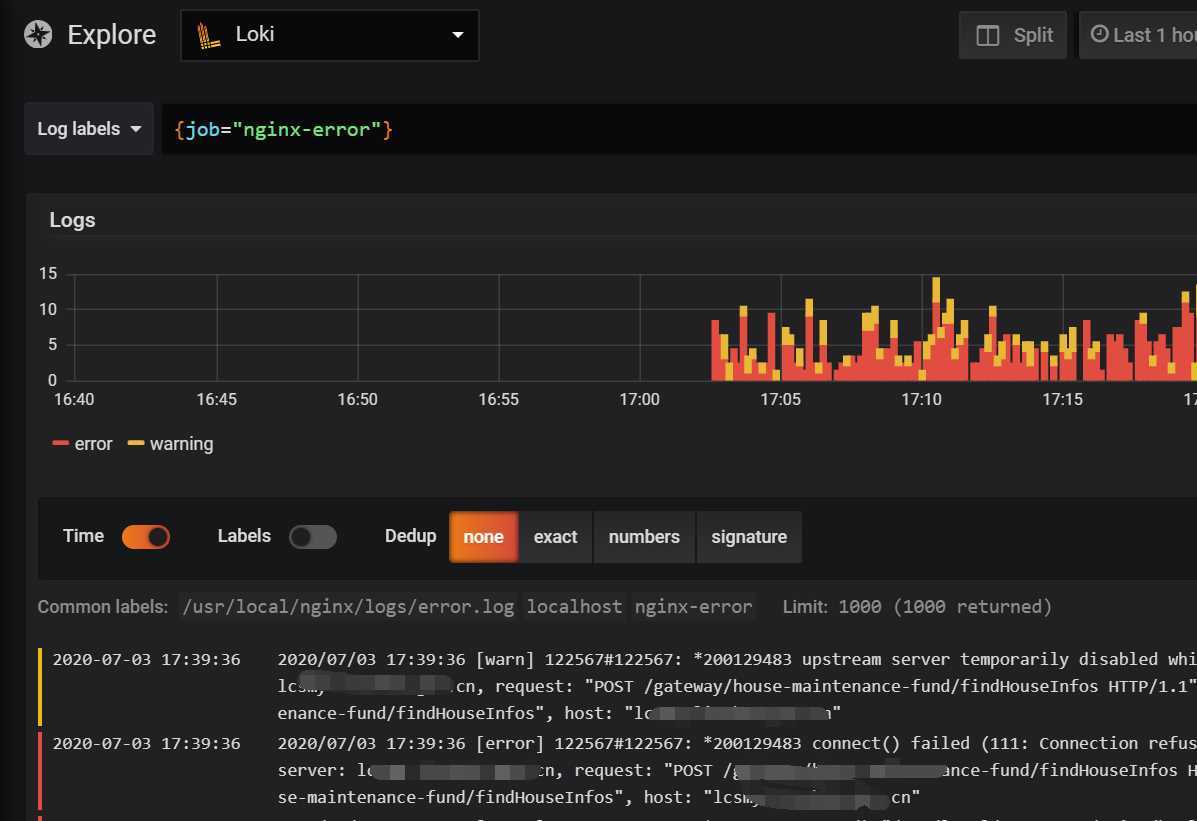
Task: Click the timestamp of the error log row
Action: tap(147, 744)
